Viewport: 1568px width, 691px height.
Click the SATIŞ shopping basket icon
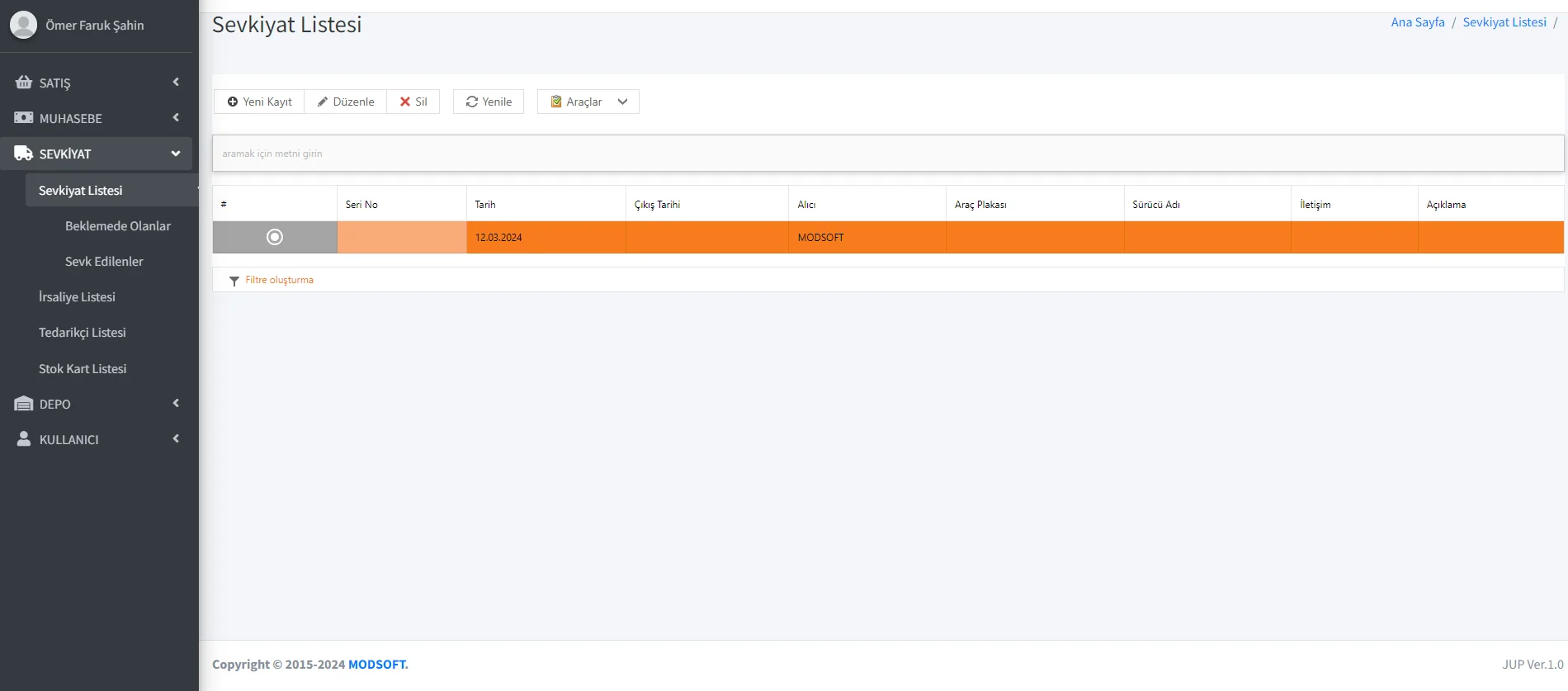click(24, 83)
